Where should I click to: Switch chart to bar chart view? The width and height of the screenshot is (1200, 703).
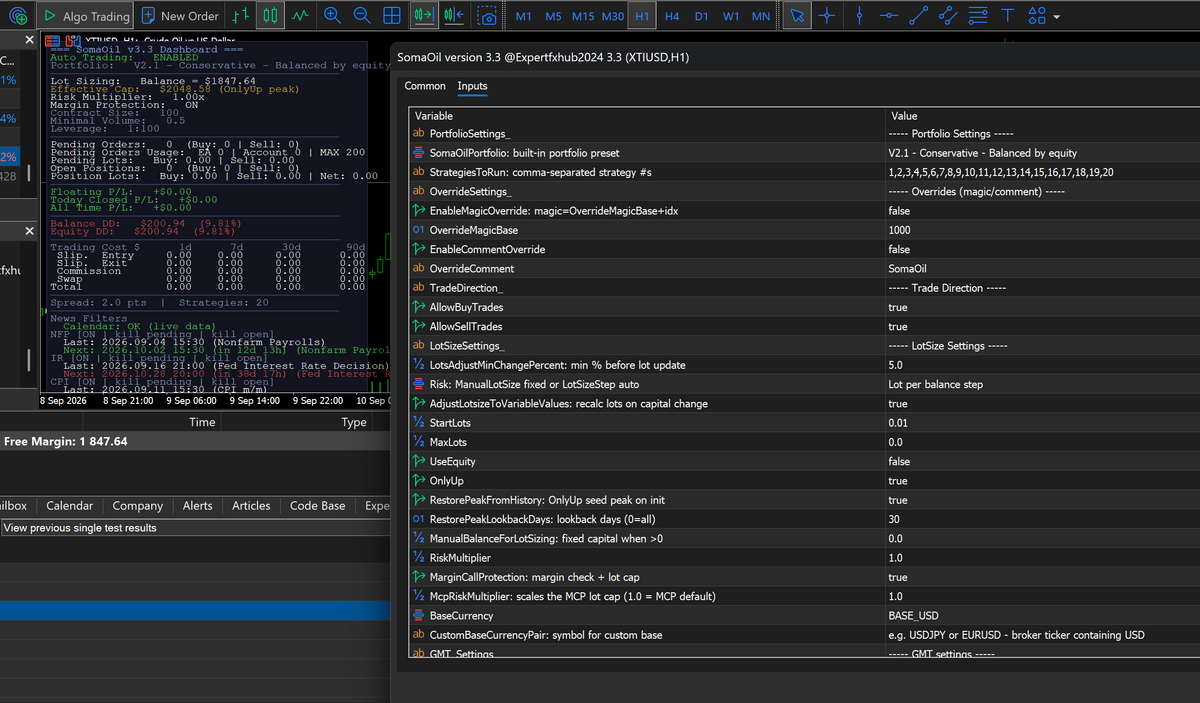pyautogui.click(x=239, y=16)
